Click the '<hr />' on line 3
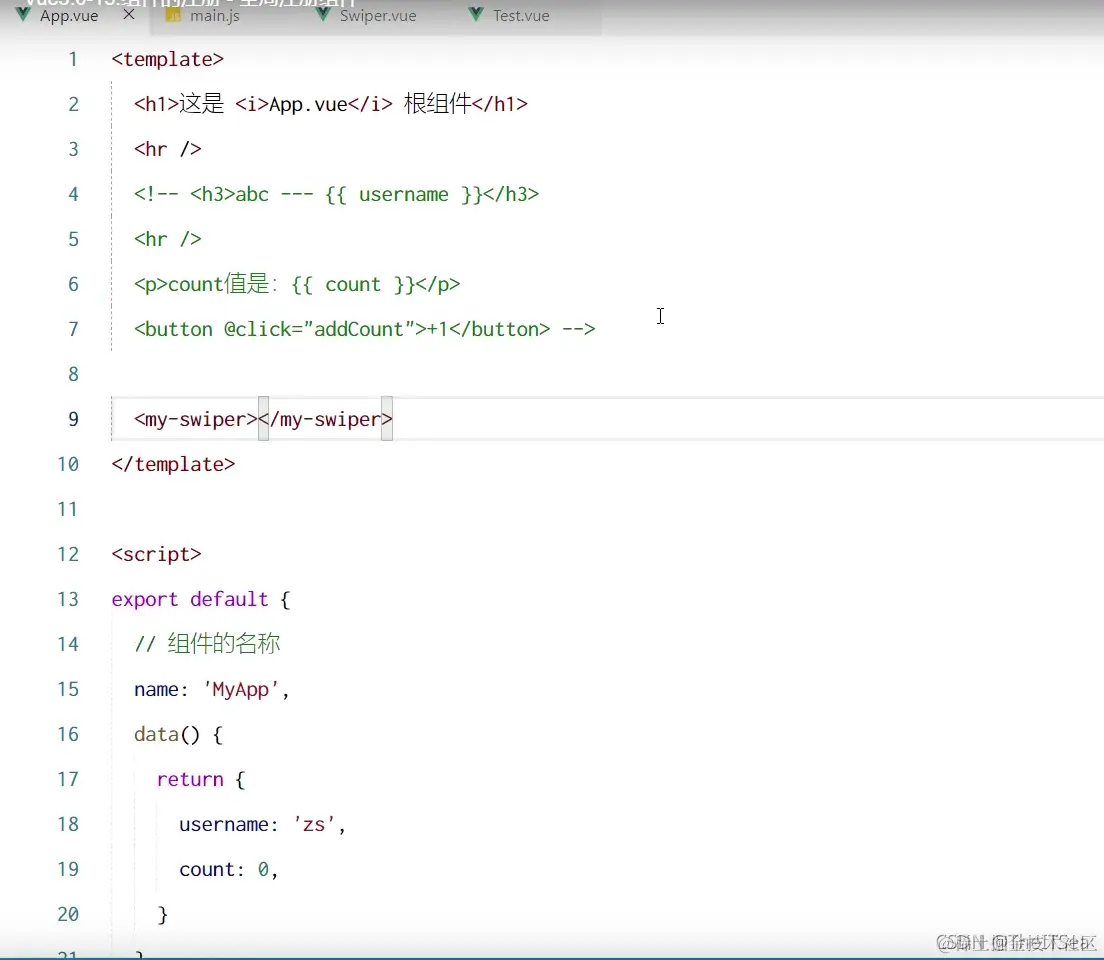 [168, 149]
